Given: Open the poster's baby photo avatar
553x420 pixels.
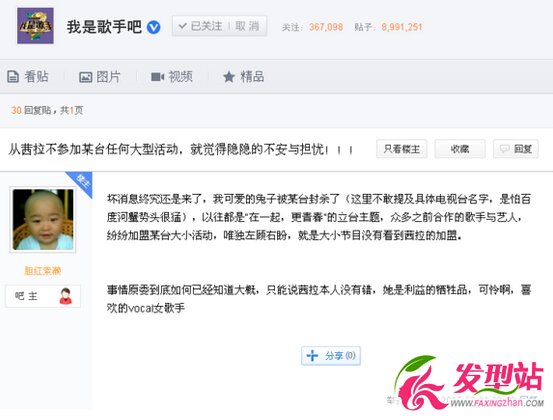Looking at the screenshot, I should click(43, 219).
